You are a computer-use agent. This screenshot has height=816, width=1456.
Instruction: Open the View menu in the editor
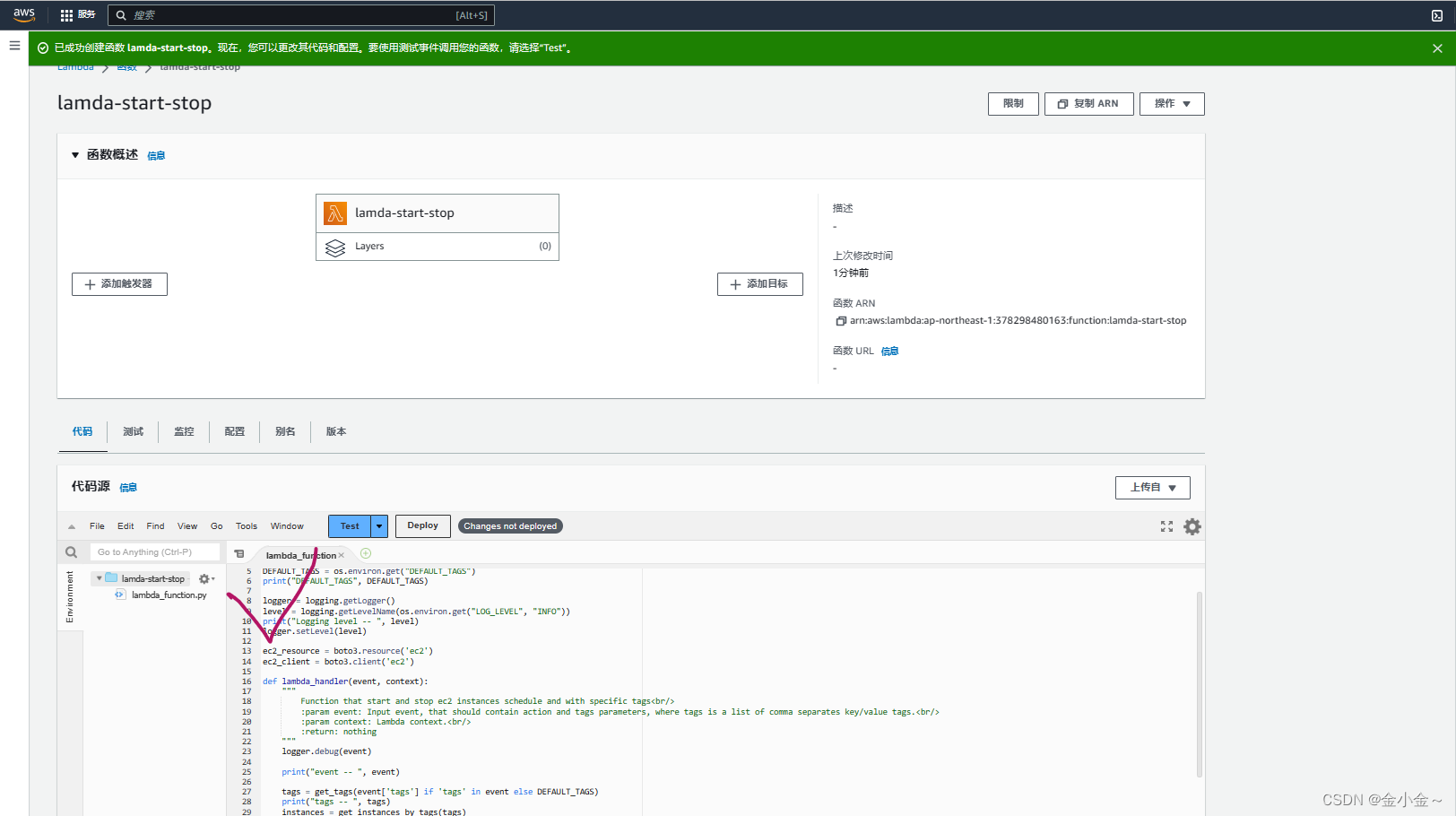tap(187, 526)
